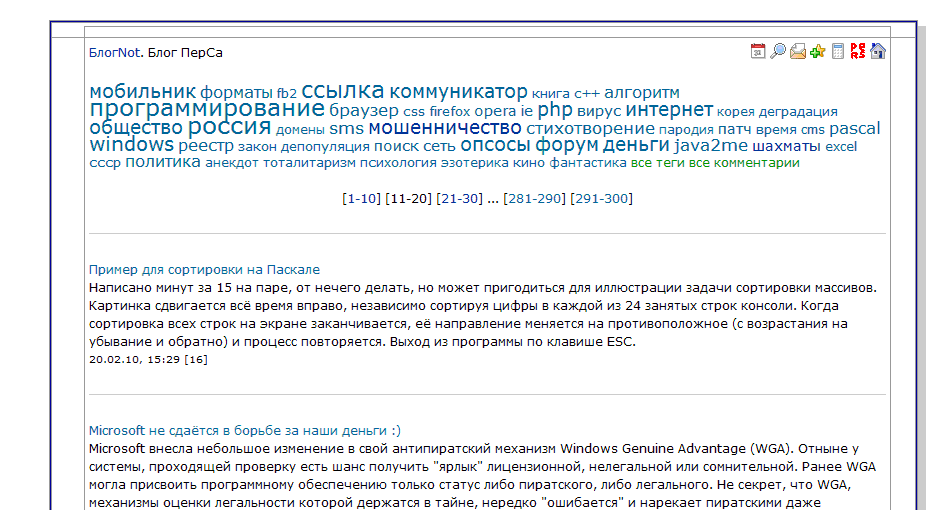This screenshot has height=510, width=947.
Task: Go to page range 21-30
Action: pyautogui.click(x=460, y=198)
